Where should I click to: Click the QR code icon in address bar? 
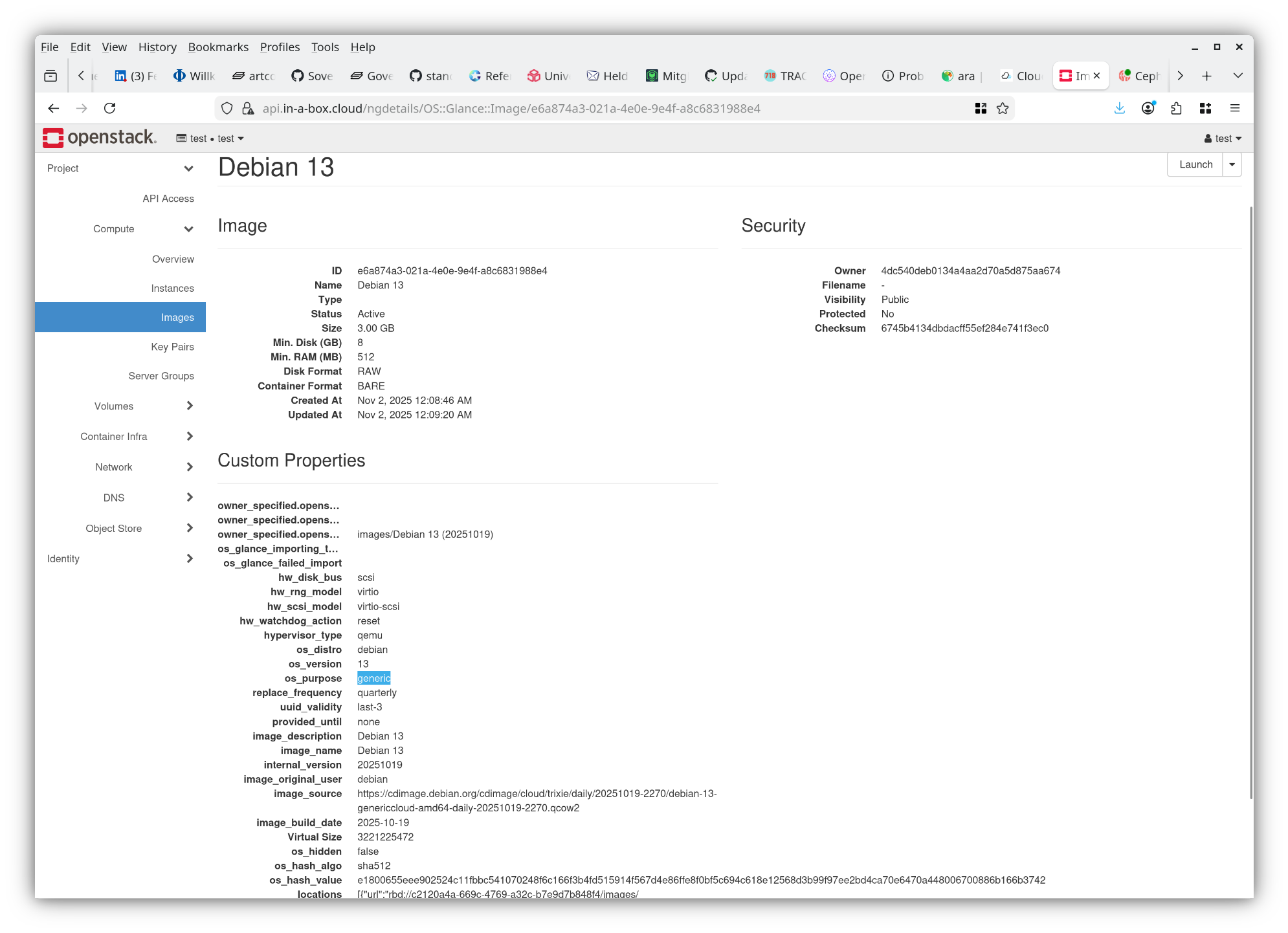pos(981,108)
